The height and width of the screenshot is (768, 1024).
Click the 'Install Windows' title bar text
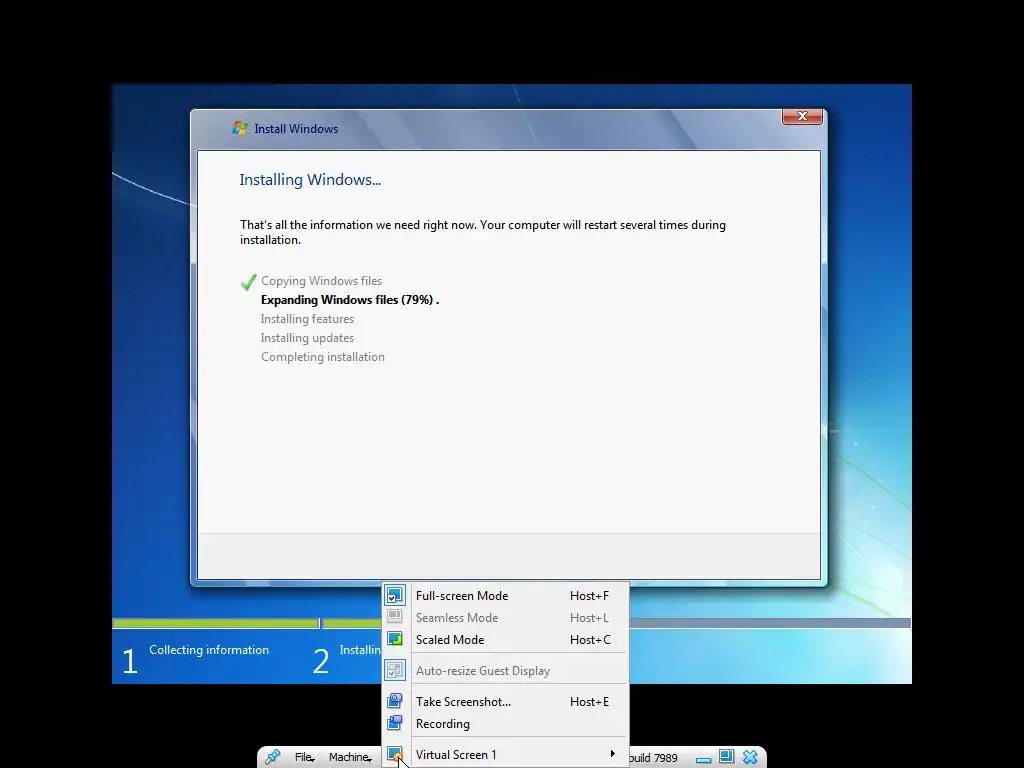point(296,129)
